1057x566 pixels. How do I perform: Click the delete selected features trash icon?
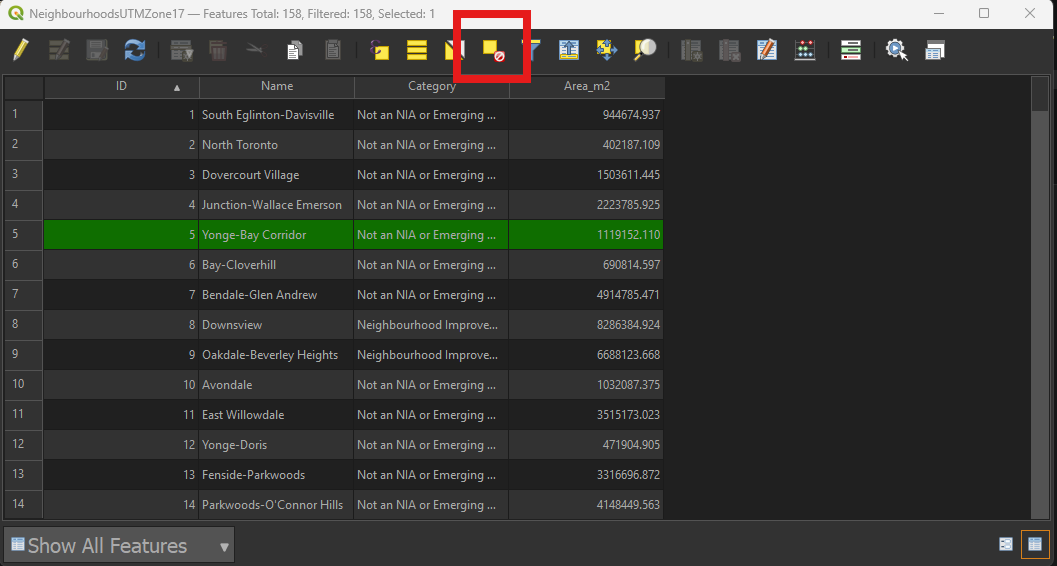[x=217, y=50]
